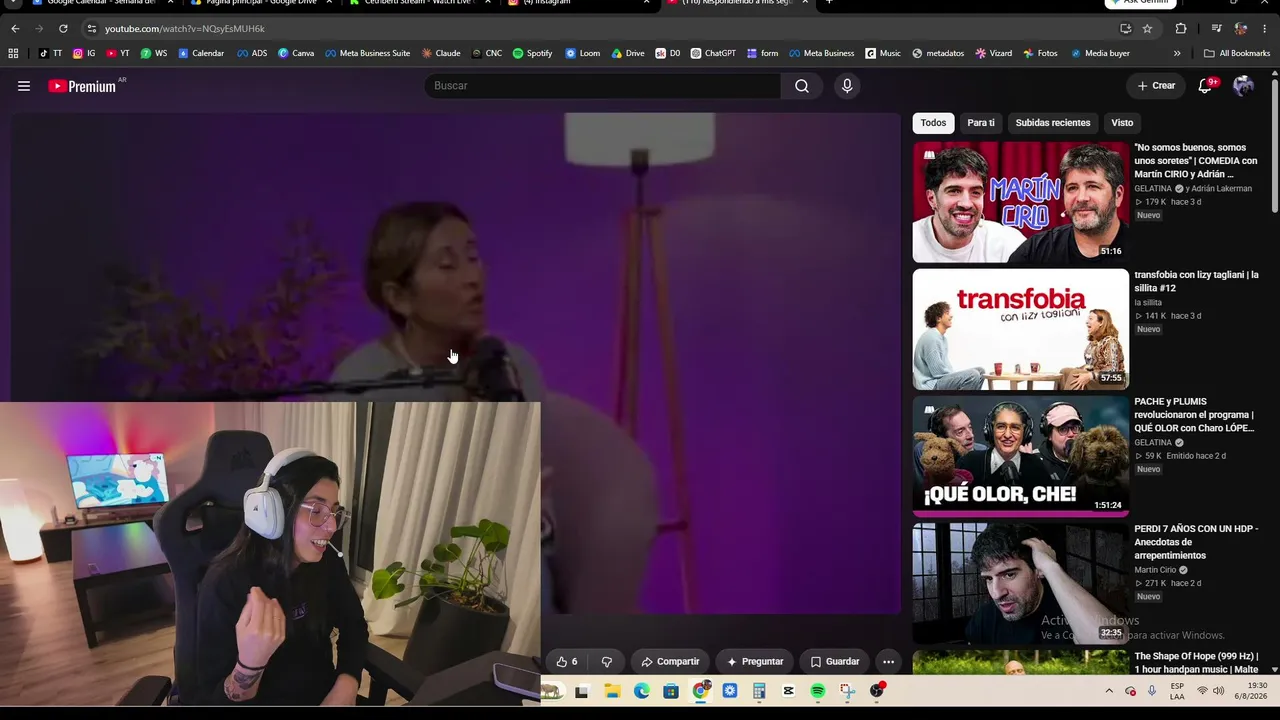Open Chrome's three-dot menu
The width and height of the screenshot is (1280, 720).
tap(1265, 29)
